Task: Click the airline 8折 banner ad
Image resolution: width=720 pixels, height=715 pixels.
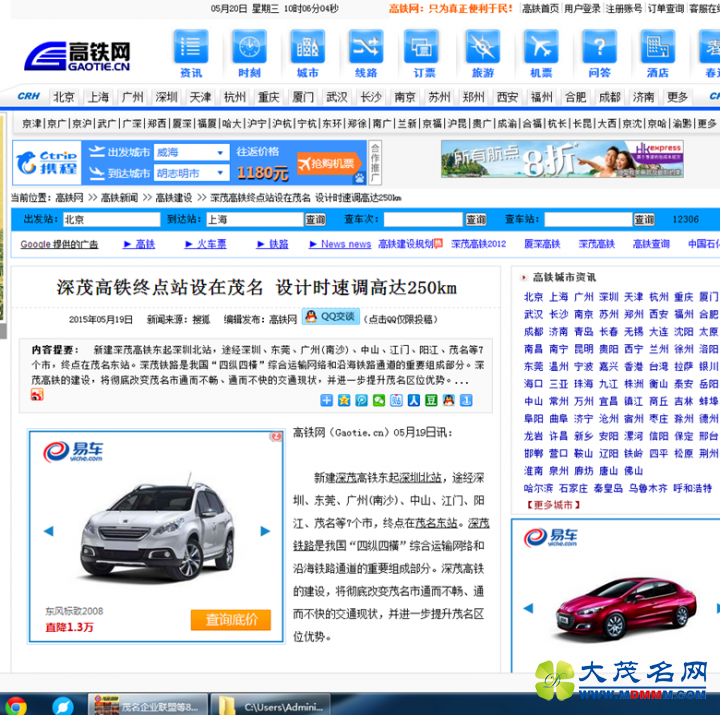Action: tap(562, 159)
